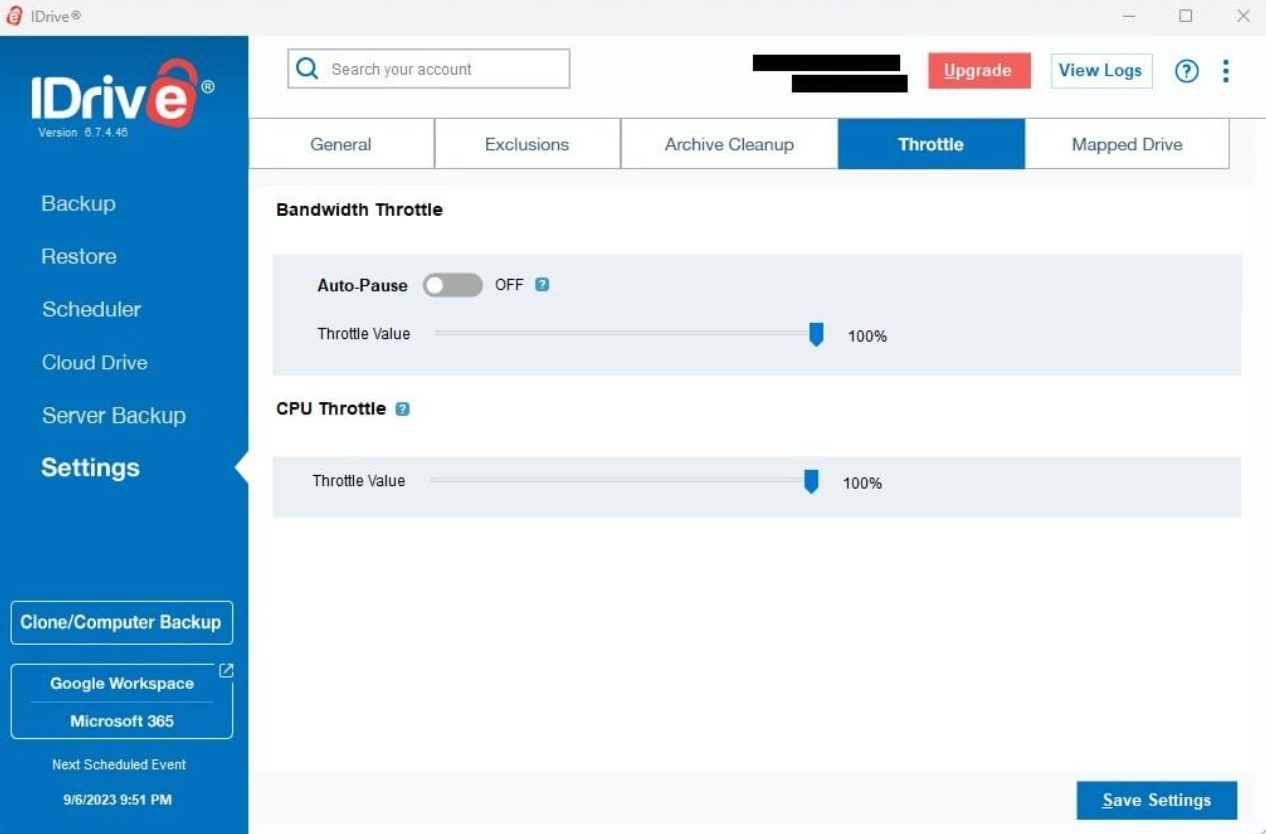Image resolution: width=1266 pixels, height=834 pixels.
Task: Click the Bandwidth 100% value text
Action: click(867, 336)
